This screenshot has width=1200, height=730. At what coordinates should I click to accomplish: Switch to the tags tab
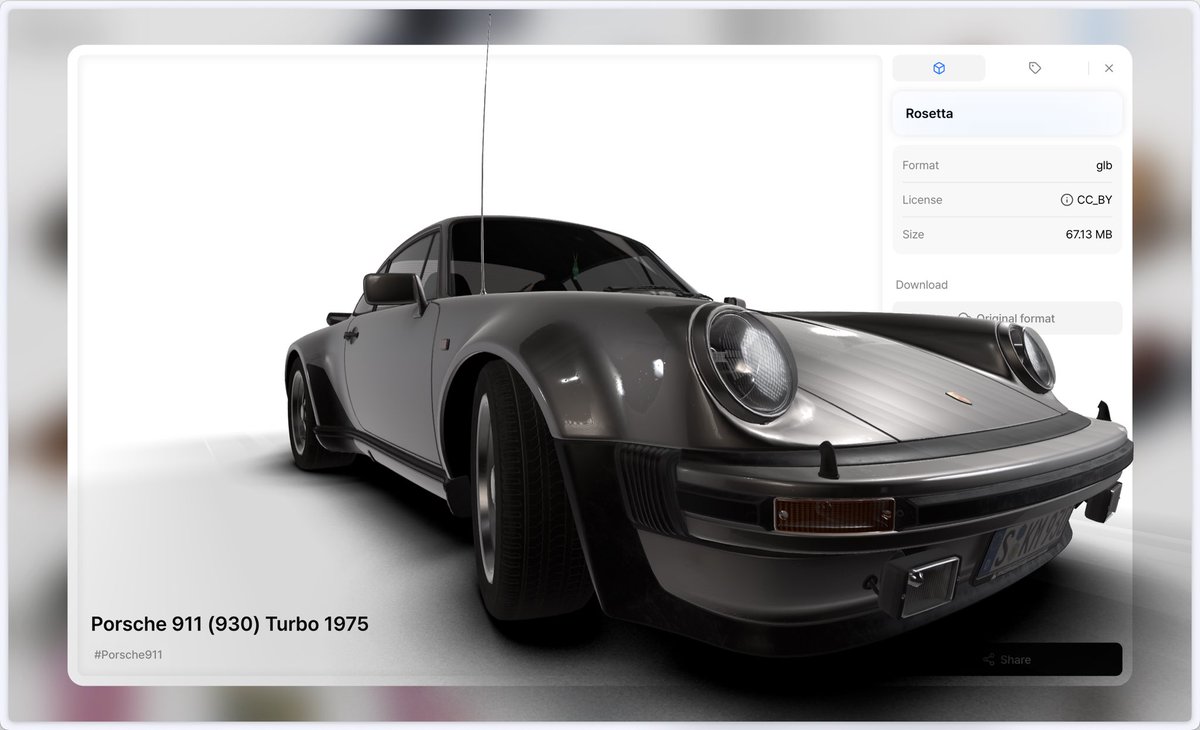pyautogui.click(x=1034, y=68)
